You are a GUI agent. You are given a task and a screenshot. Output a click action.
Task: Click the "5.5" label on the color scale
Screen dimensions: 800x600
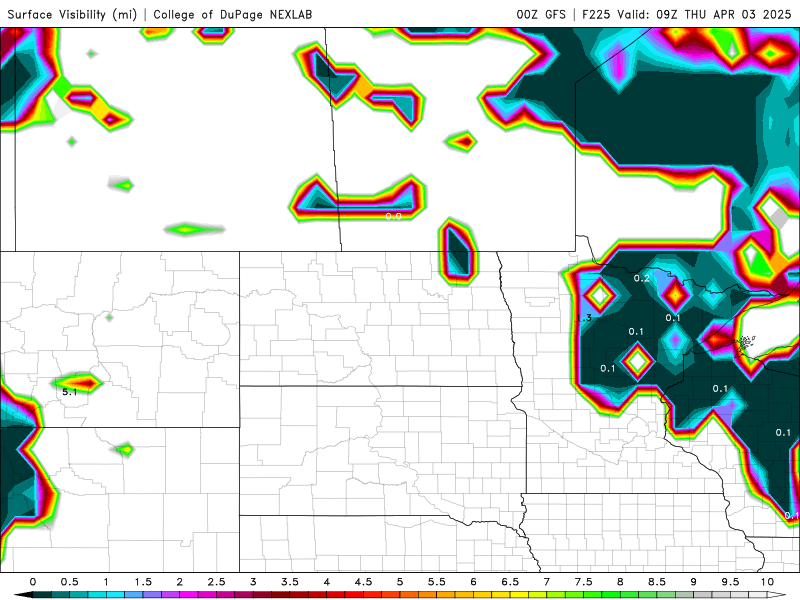(437, 582)
